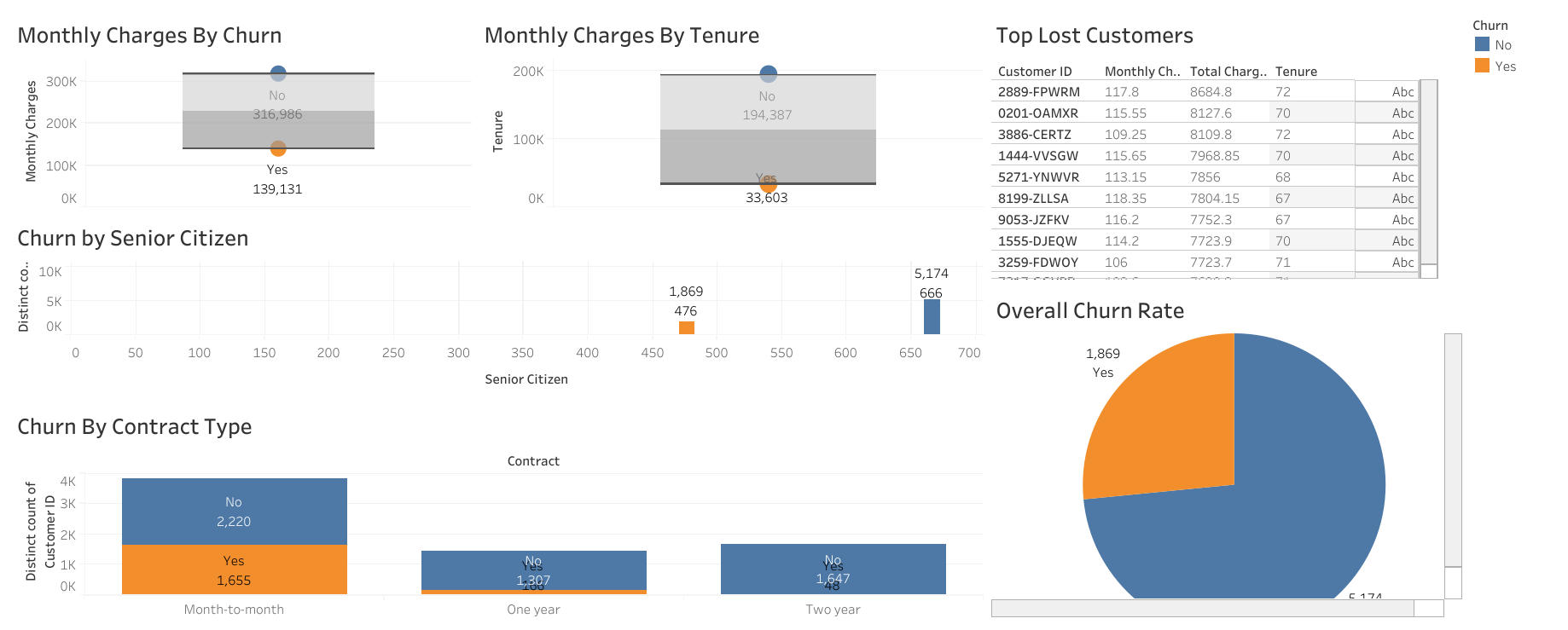Select the orange Yes circle in Monthly Charges By Churn

coord(278,148)
